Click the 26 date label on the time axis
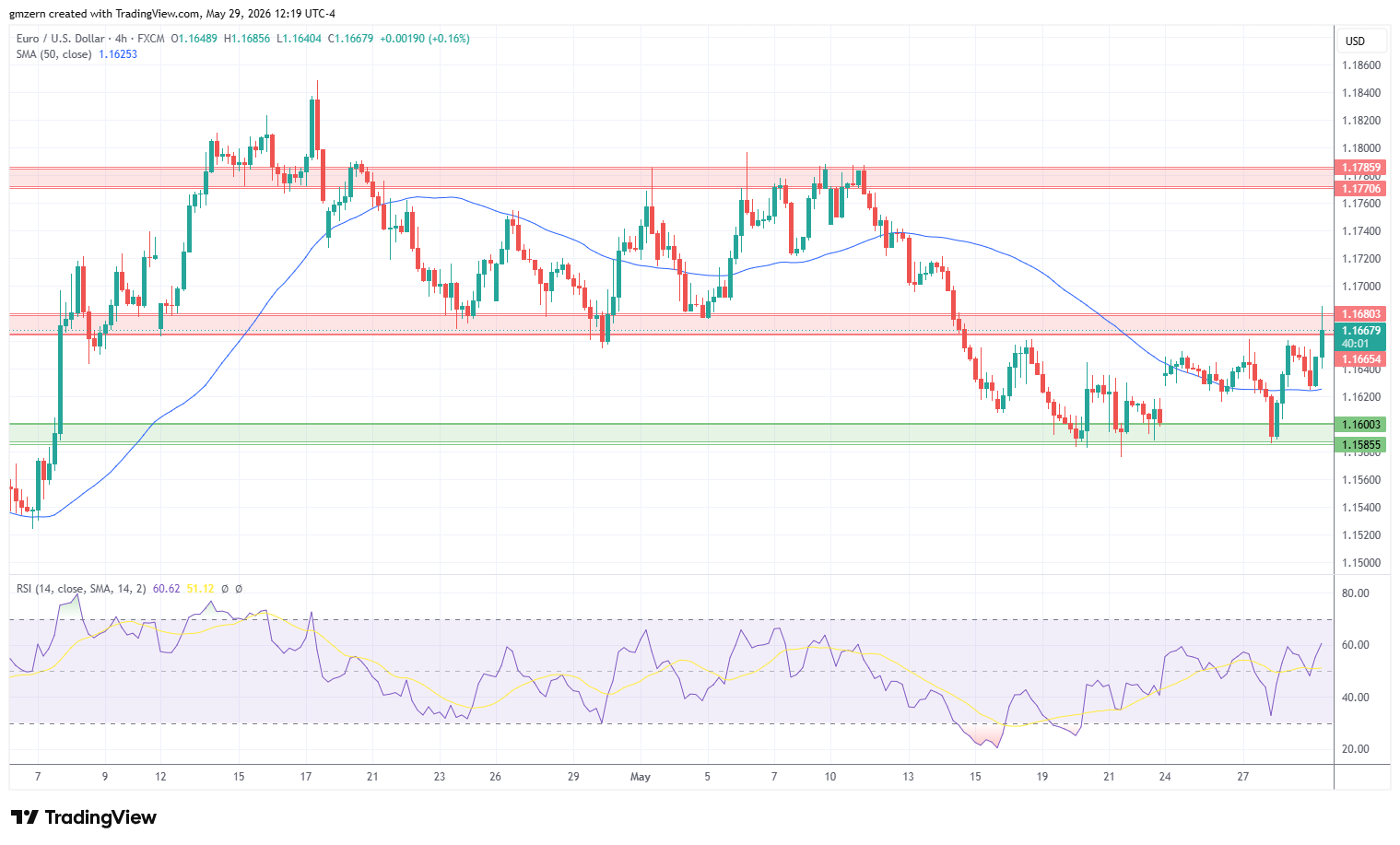1400x845 pixels. (x=495, y=777)
